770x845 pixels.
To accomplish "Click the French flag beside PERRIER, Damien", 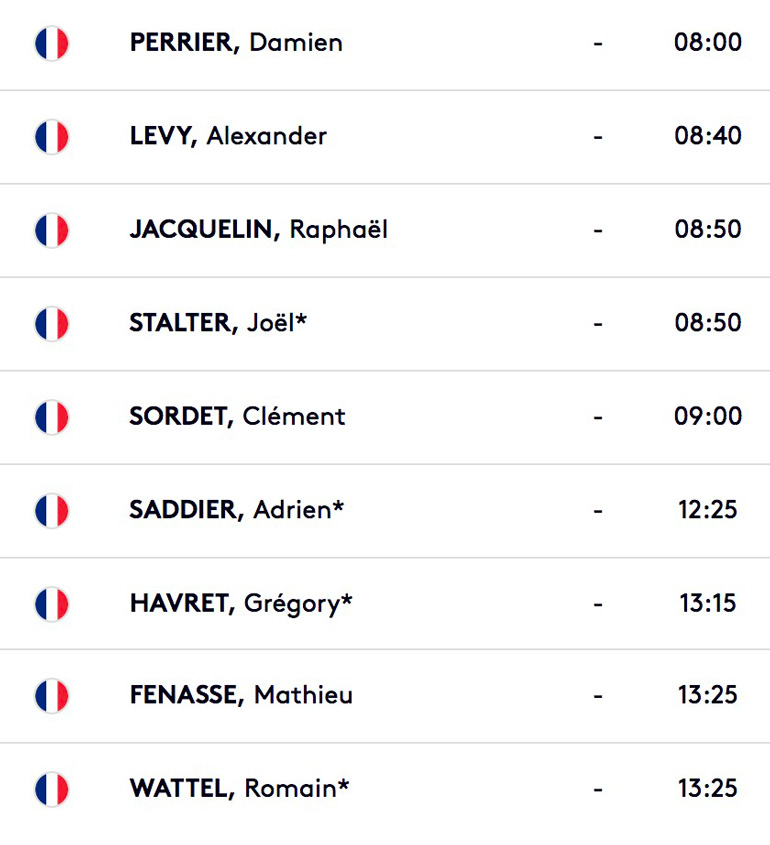I will pos(52,43).
